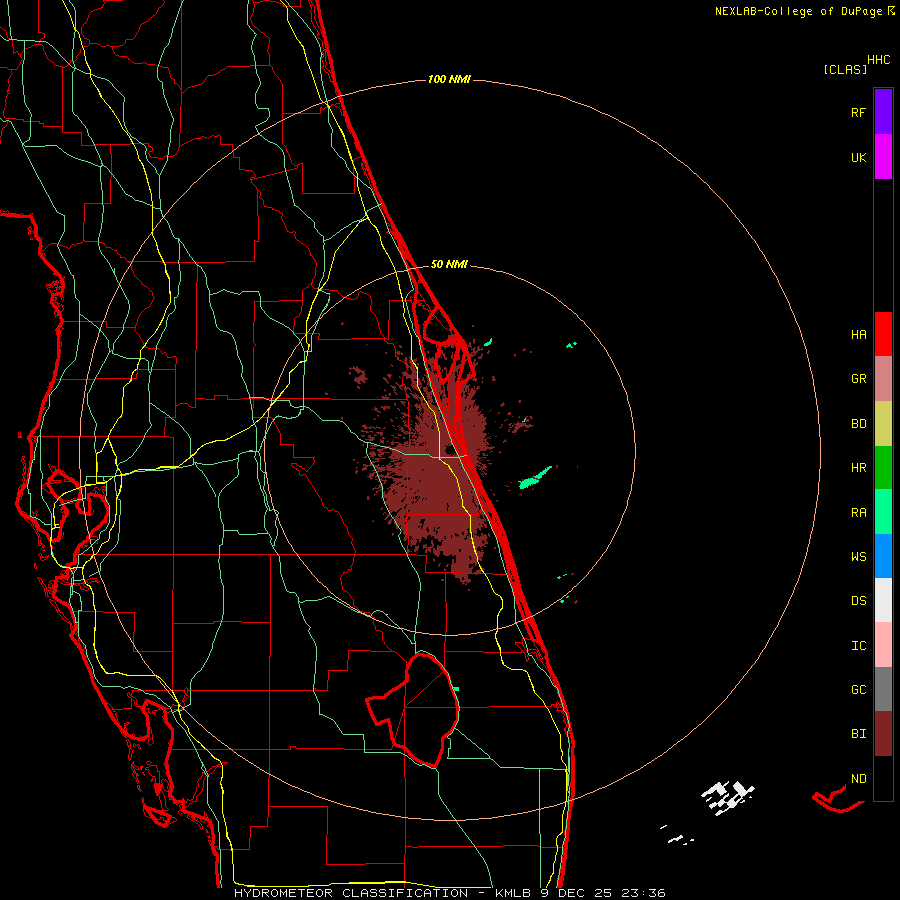Image resolution: width=900 pixels, height=900 pixels.
Task: Click the [CLAS] units label
Action: click(x=845, y=69)
